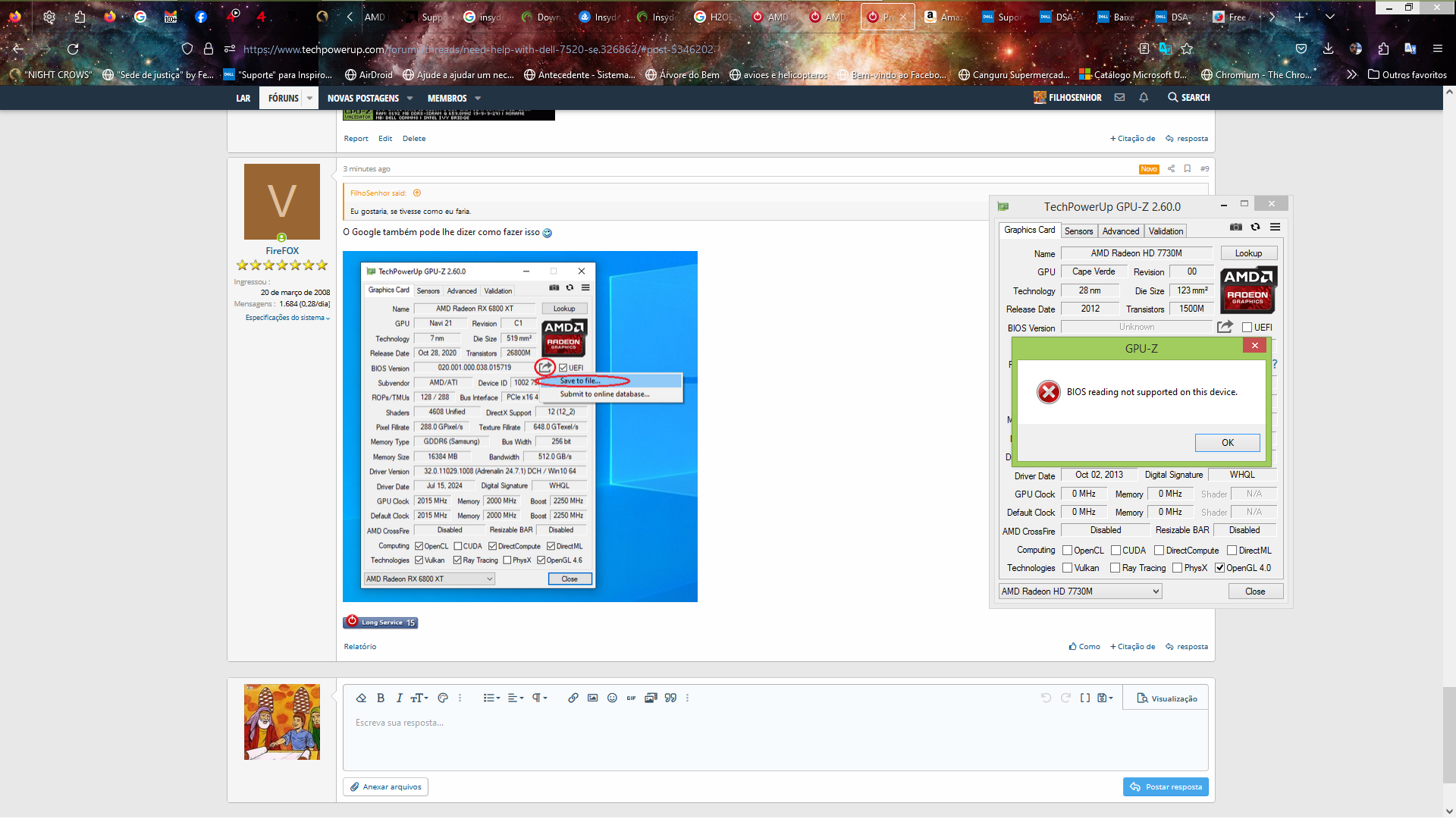Switch to the Sensors tab in GPU-Z
The width and height of the screenshot is (1456, 819).
click(1078, 231)
